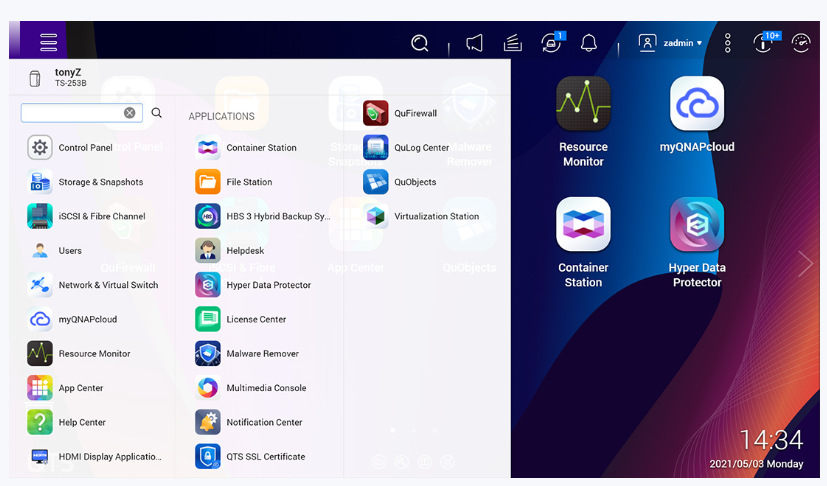Screen dimensions: 827x486
Task: Open QuFirewall from the applications list
Action: [415, 114]
